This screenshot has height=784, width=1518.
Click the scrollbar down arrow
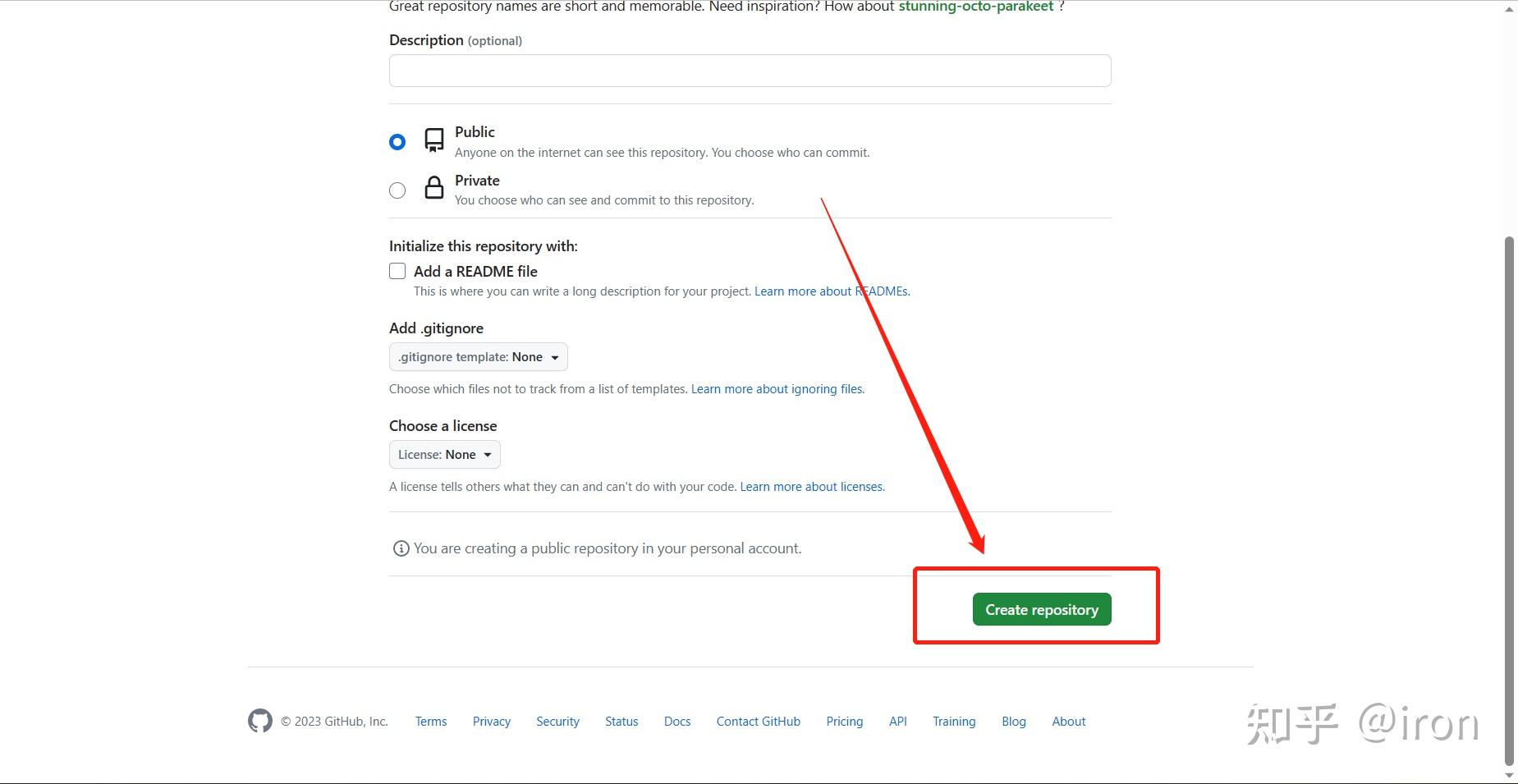(x=1509, y=775)
